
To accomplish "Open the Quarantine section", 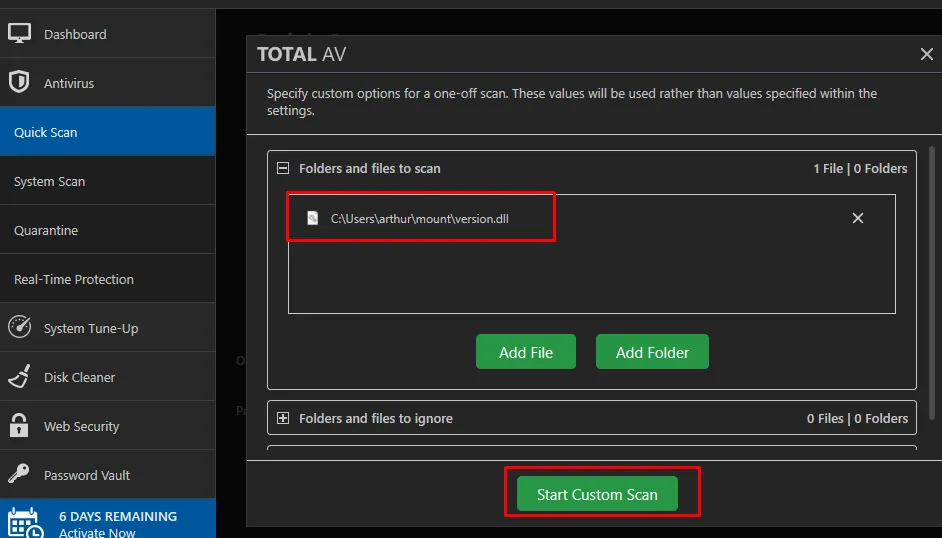I will tap(108, 230).
